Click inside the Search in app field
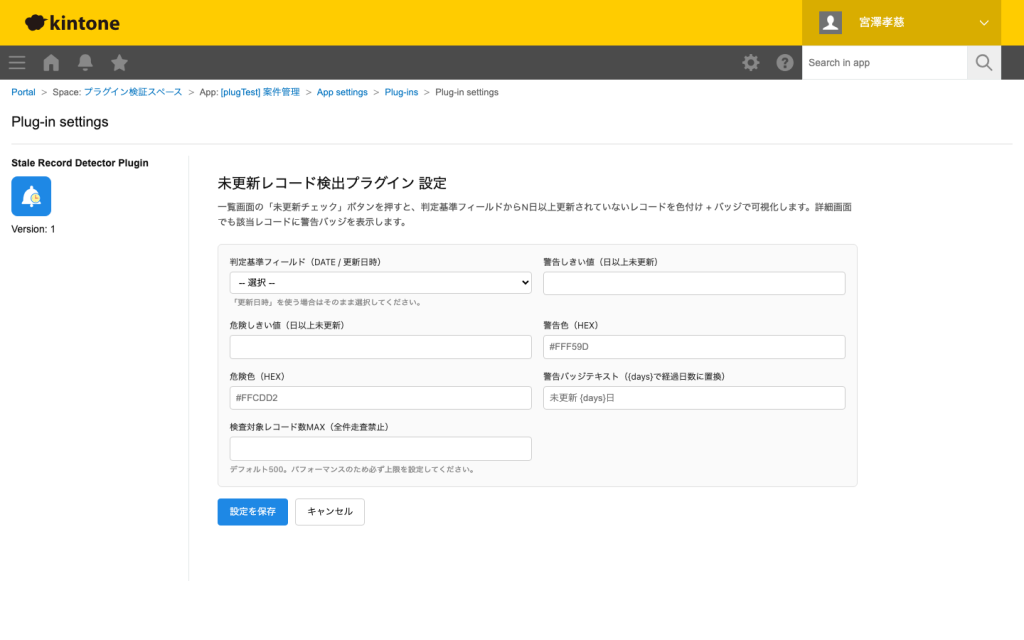 click(884, 62)
